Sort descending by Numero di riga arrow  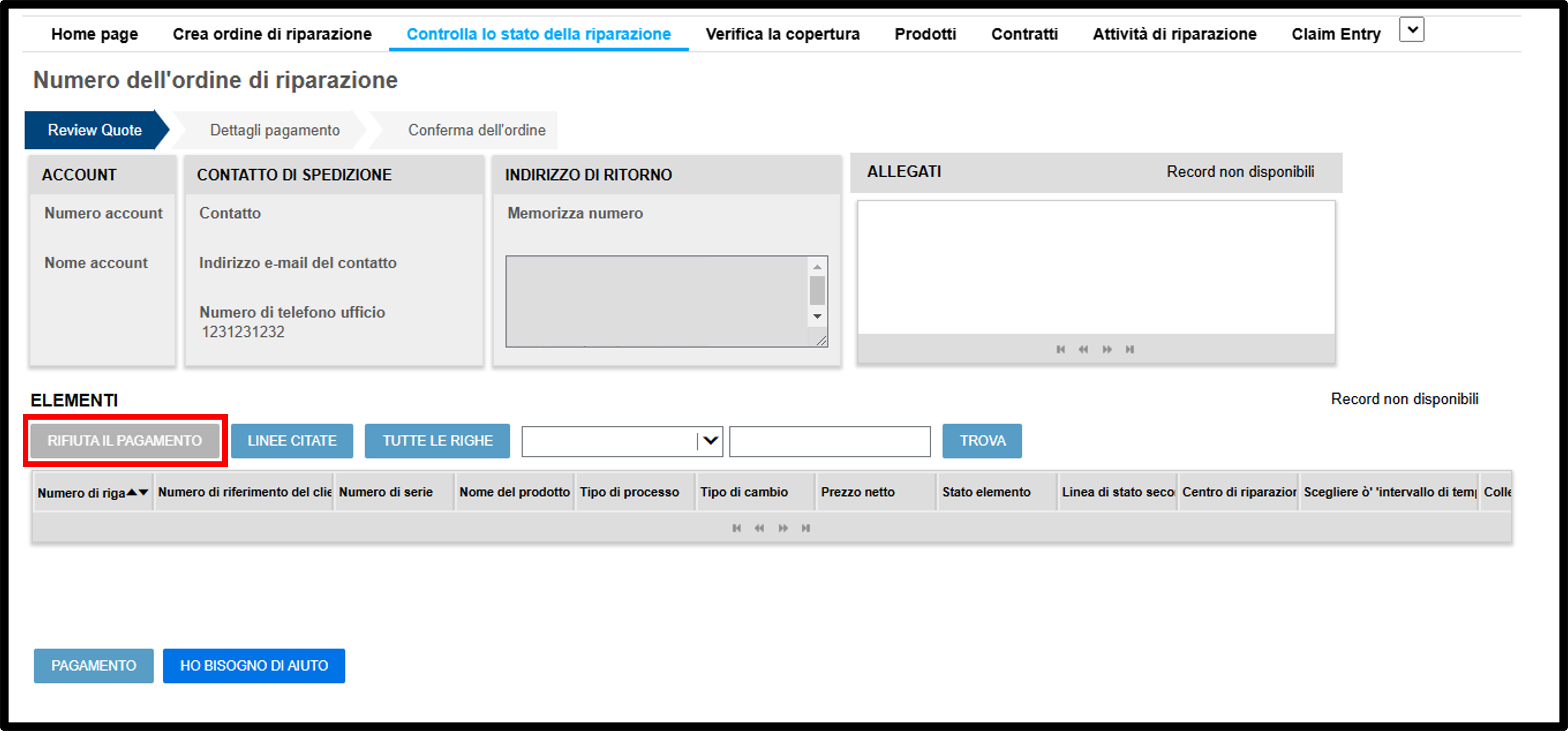[143, 492]
